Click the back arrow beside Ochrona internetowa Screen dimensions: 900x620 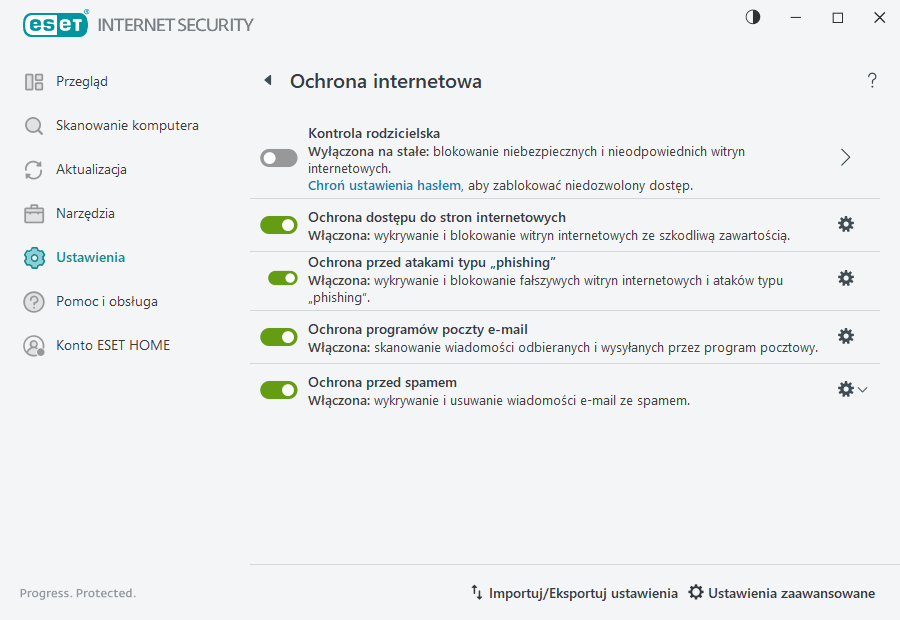(267, 80)
